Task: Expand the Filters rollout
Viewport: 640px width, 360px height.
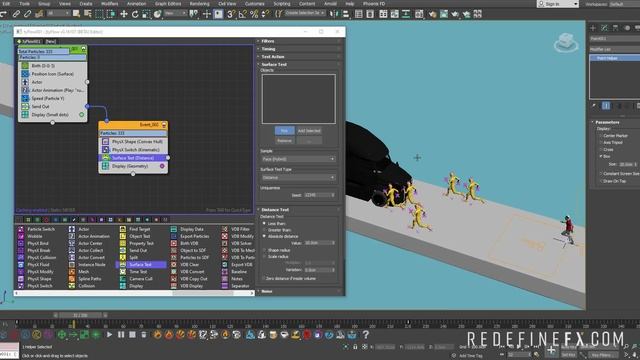Action: pos(299,41)
